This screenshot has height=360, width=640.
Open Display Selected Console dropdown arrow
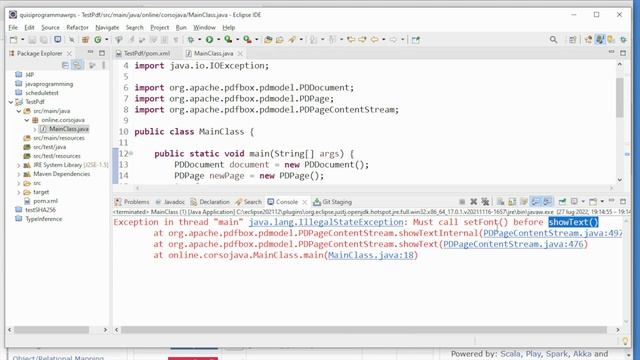[x=583, y=202]
